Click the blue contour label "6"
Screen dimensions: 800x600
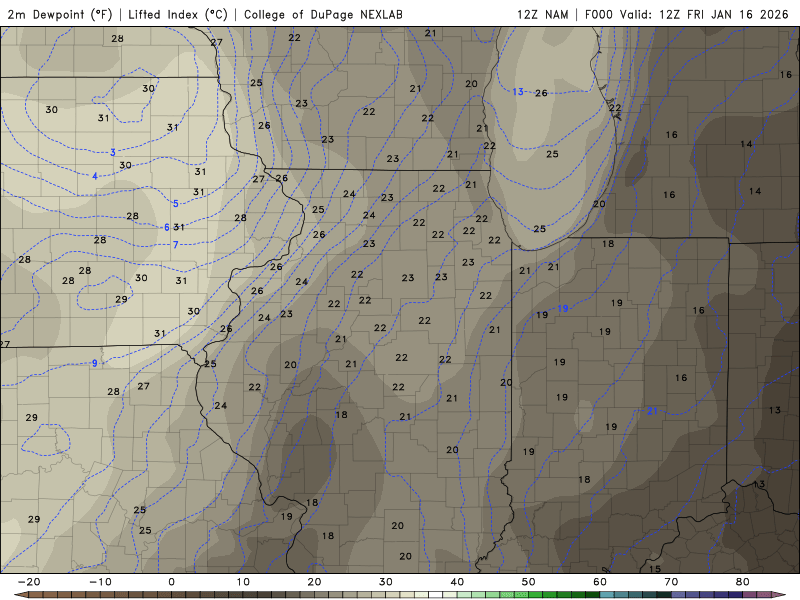167,227
